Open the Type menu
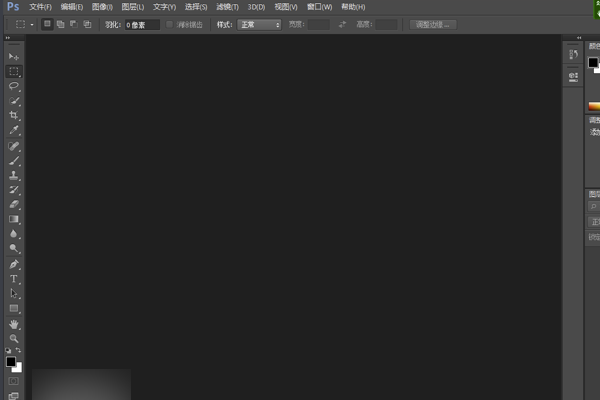The image size is (600, 400). pos(165,7)
